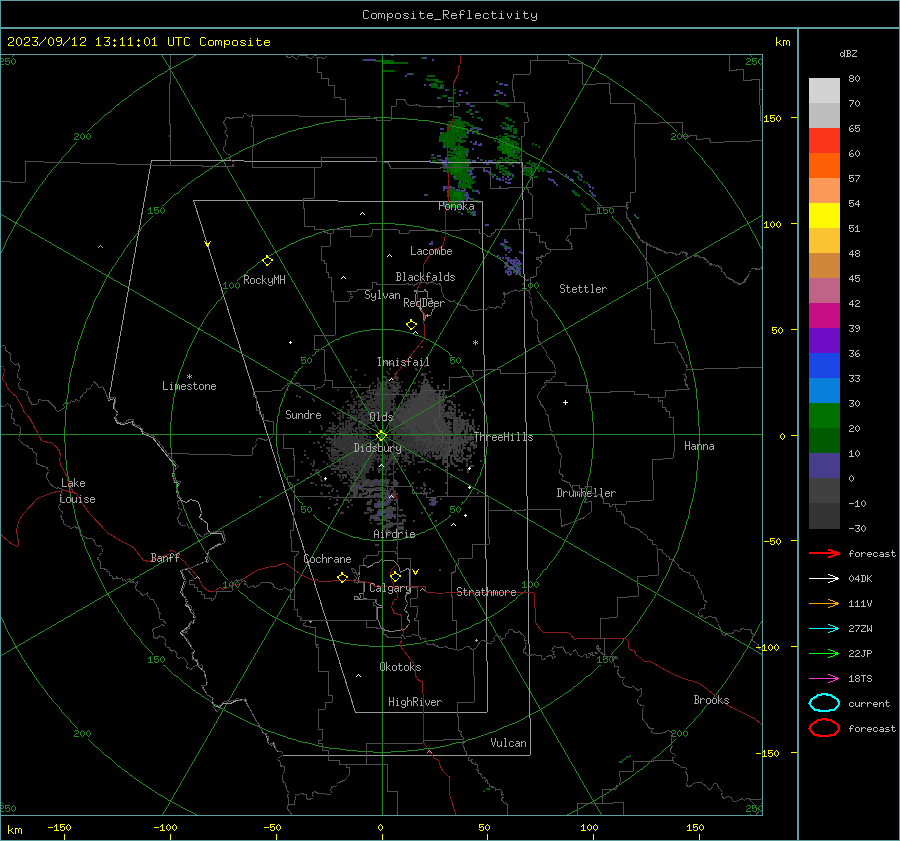The width and height of the screenshot is (900, 841).
Task: Select the purple swatch between 39 and 36
Action: [824, 341]
